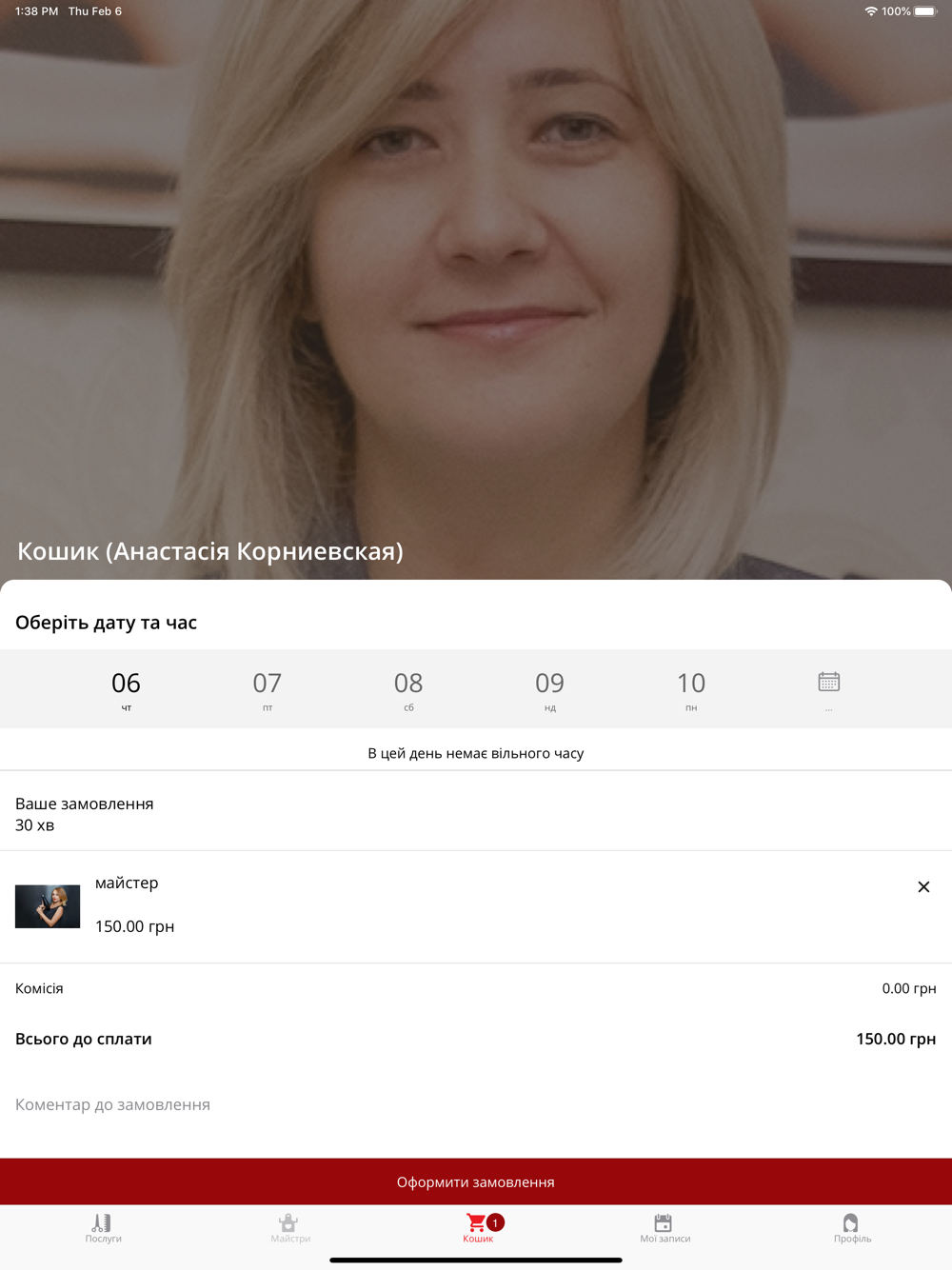
Task: Select date 06 чт
Action: click(126, 690)
